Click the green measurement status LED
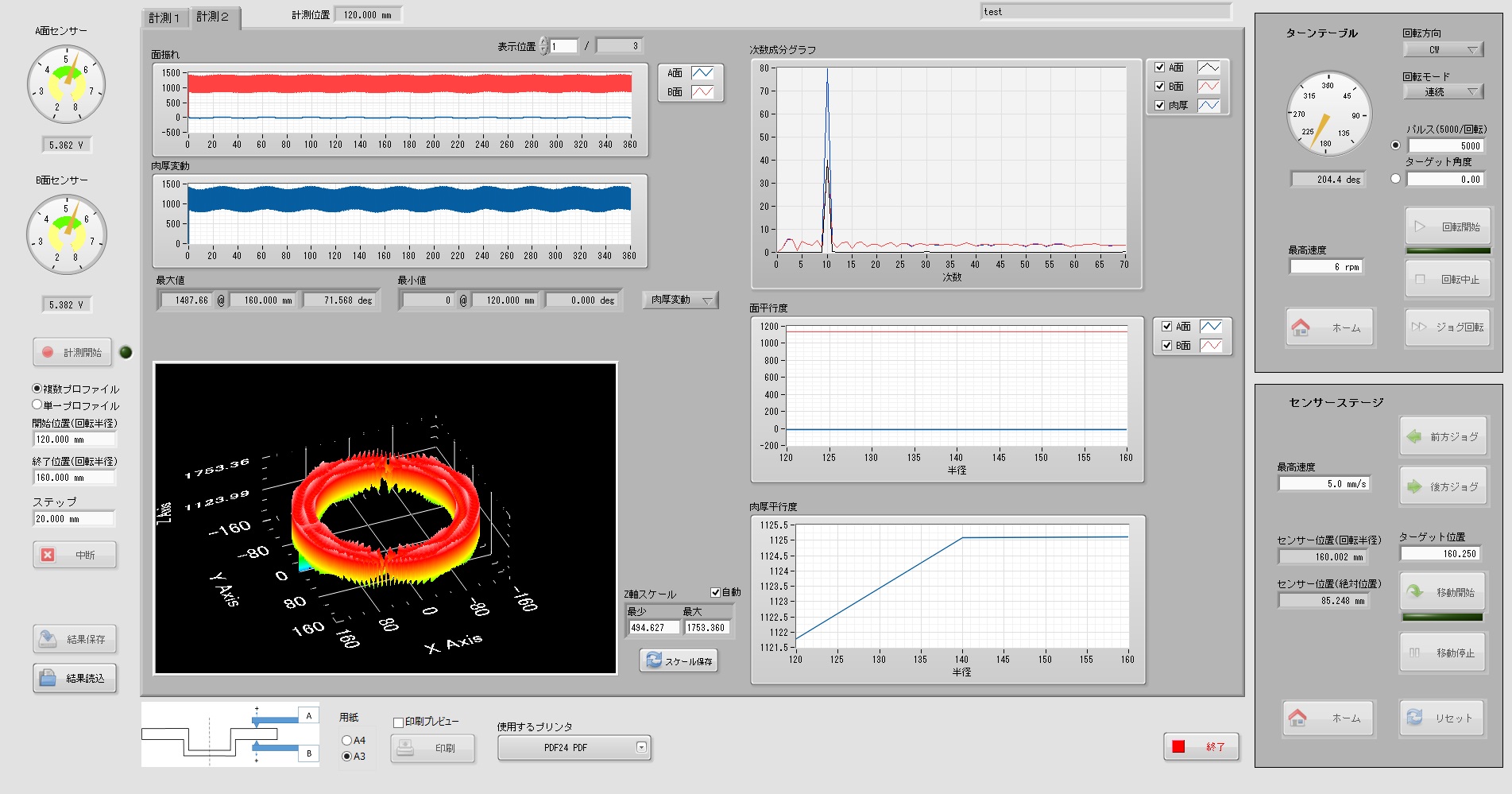The height and width of the screenshot is (794, 1512). 126,352
